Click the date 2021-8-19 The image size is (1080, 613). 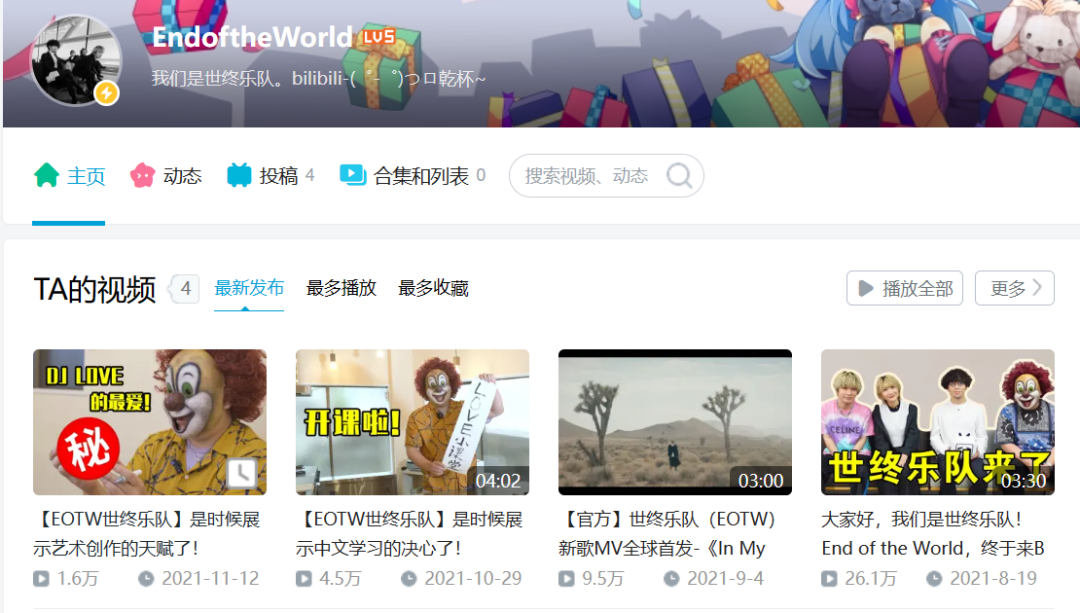pyautogui.click(x=993, y=579)
